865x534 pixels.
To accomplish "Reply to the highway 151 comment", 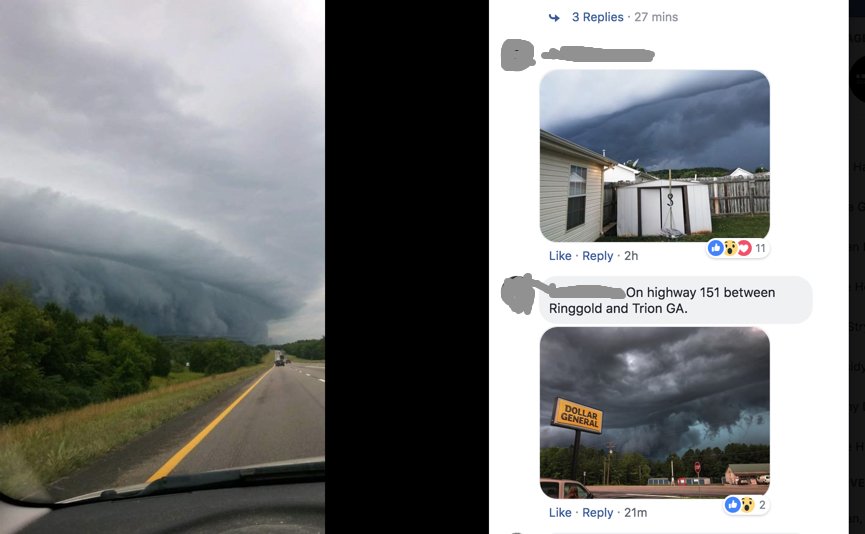I will pyautogui.click(x=597, y=512).
